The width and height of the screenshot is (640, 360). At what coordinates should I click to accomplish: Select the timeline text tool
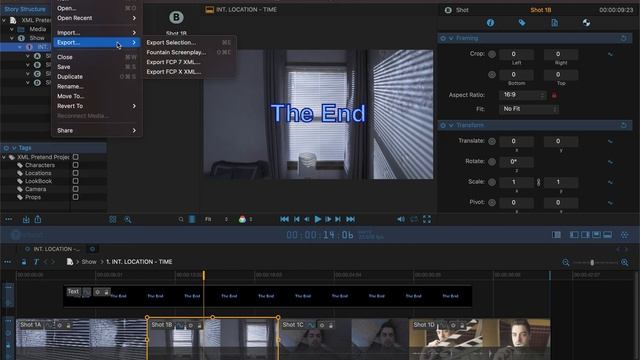[x=36, y=262]
